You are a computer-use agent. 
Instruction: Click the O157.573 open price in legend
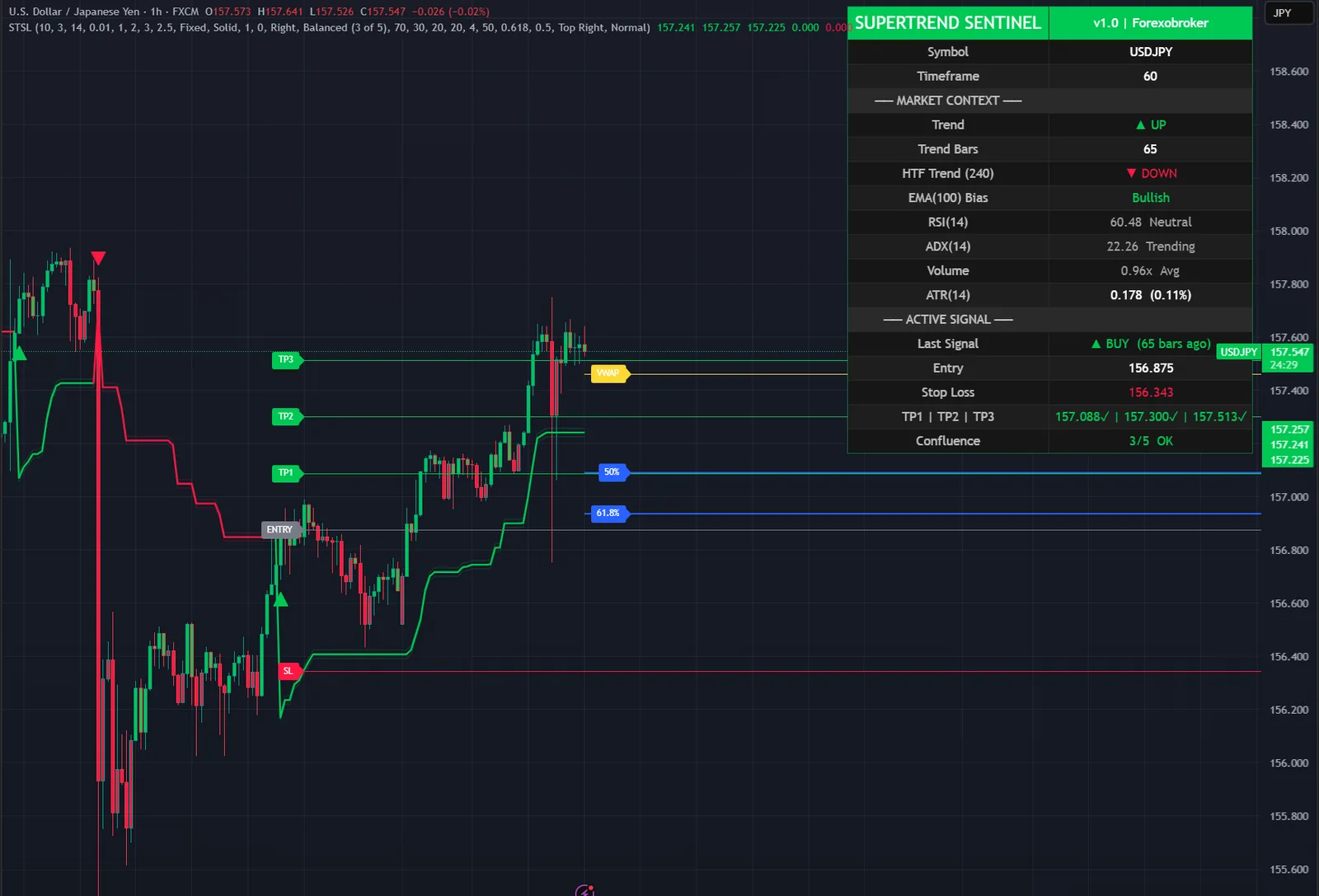point(228,12)
